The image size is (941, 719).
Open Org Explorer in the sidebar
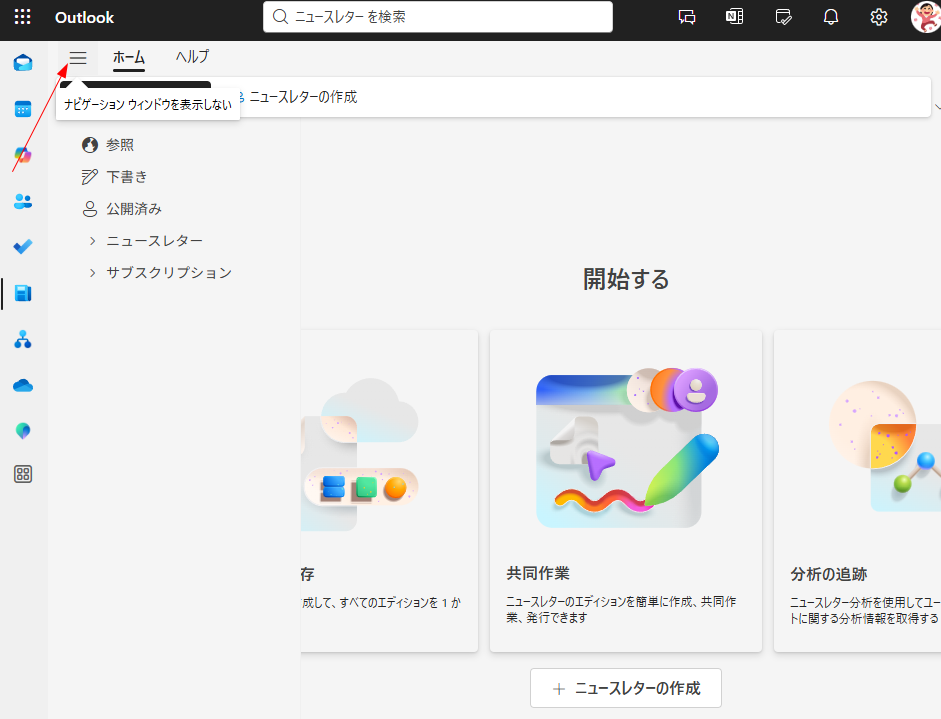23,339
